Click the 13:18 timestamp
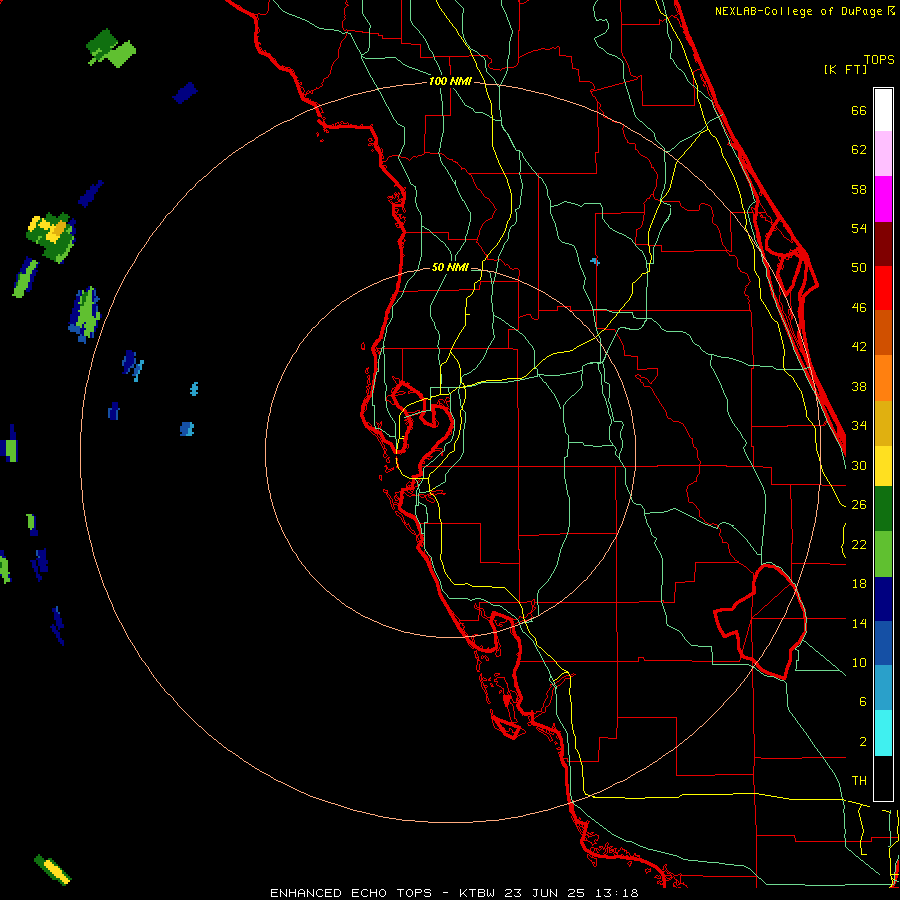The width and height of the screenshot is (900, 900). [x=616, y=893]
